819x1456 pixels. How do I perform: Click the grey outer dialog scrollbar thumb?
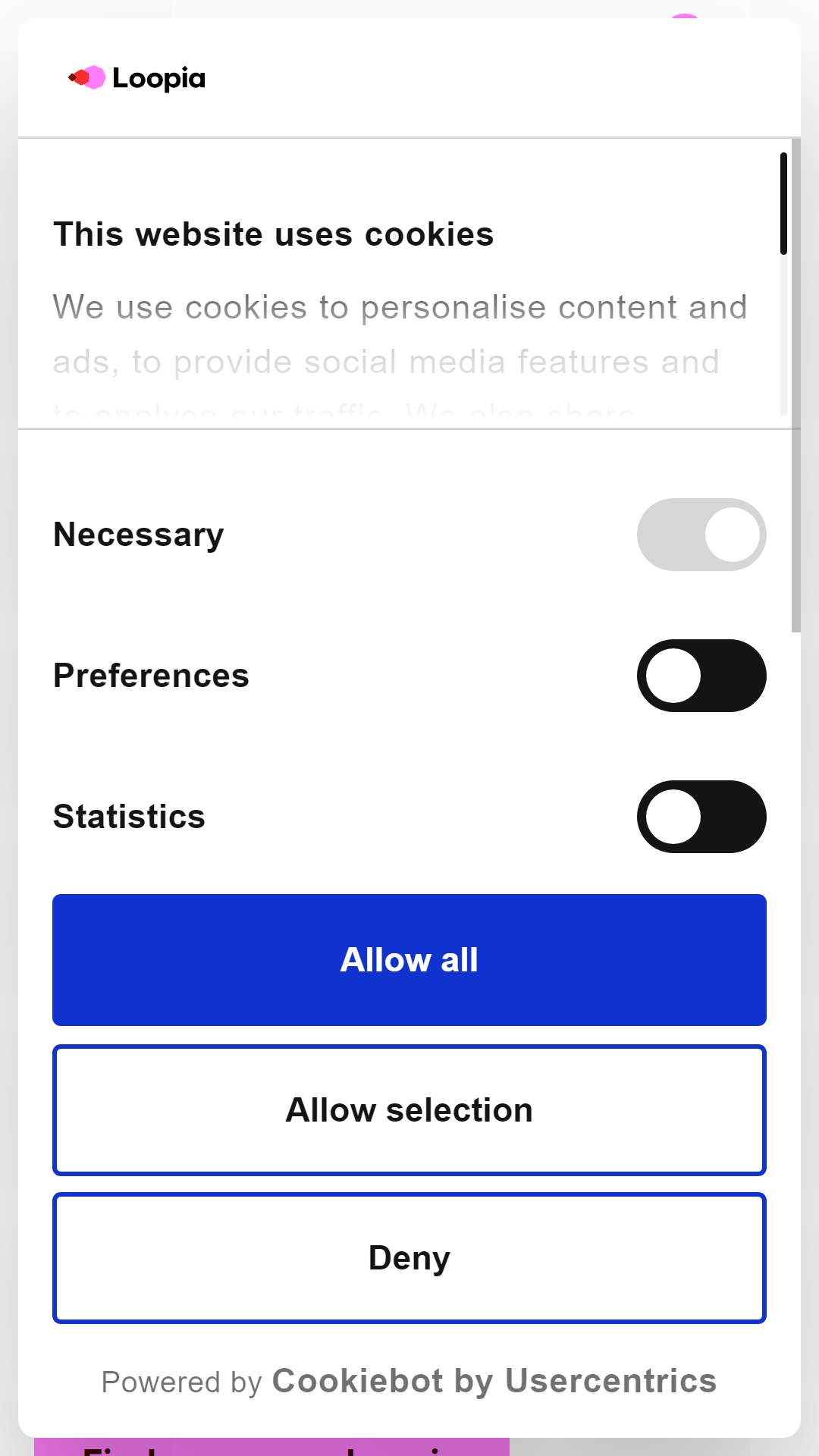[x=795, y=385]
